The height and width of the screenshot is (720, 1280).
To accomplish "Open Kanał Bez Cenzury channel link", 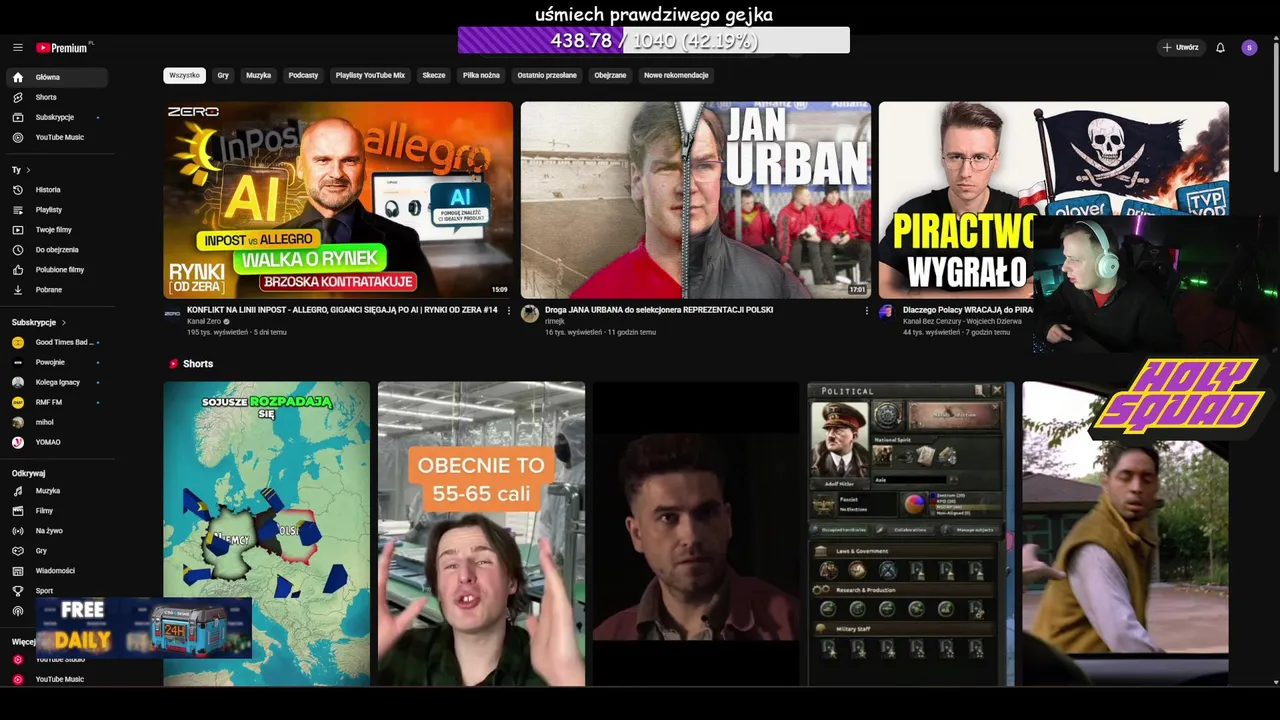I will pos(962,322).
